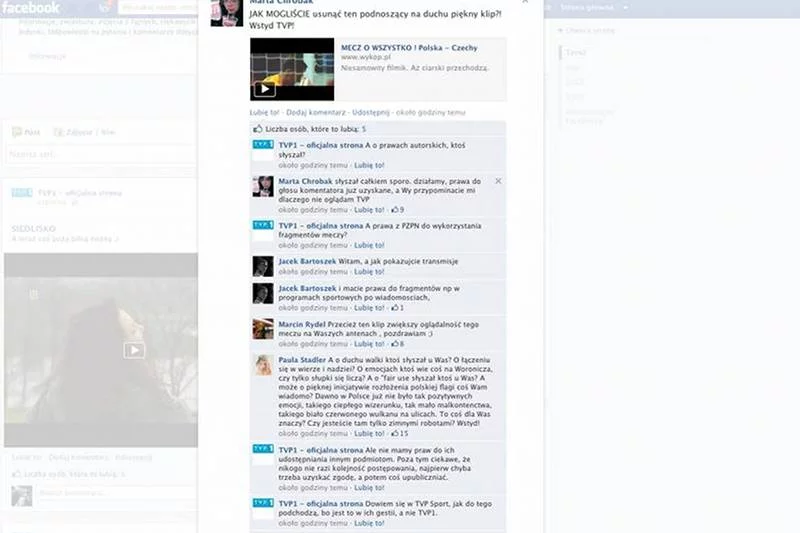Click Marcin Rydel's avatar picture
Image resolution: width=800 pixels, height=533 pixels.
(263, 329)
